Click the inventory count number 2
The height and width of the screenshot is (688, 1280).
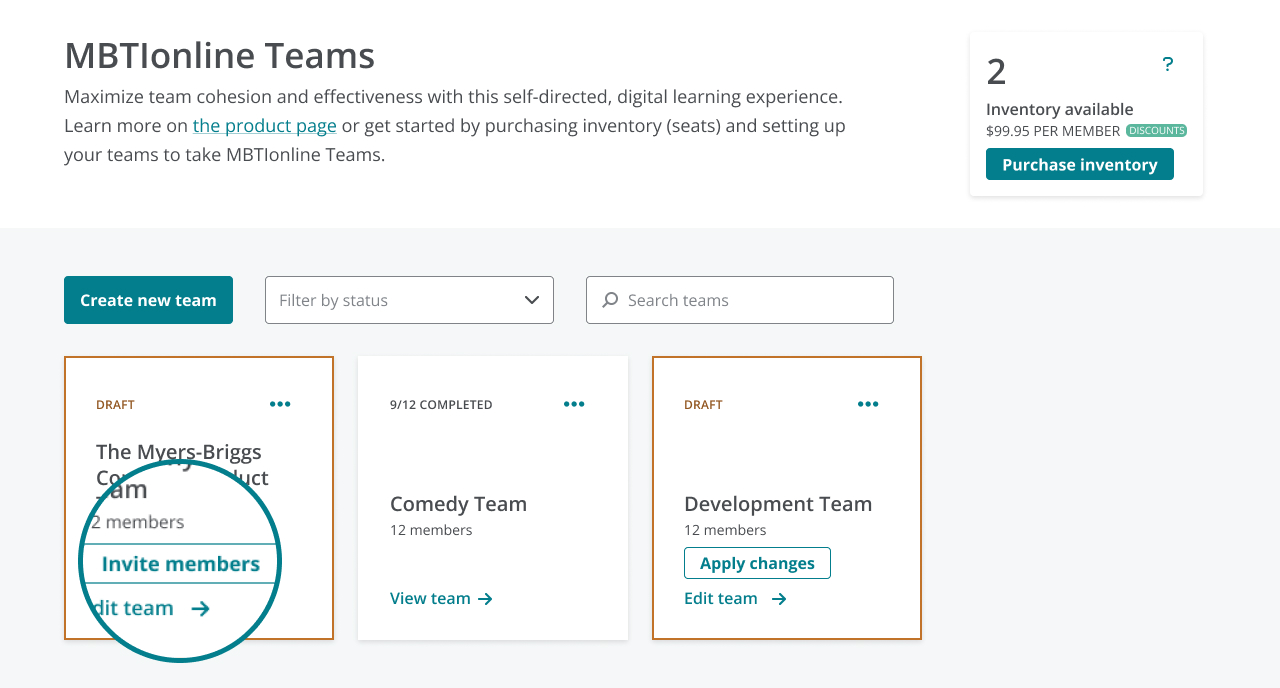coord(996,72)
